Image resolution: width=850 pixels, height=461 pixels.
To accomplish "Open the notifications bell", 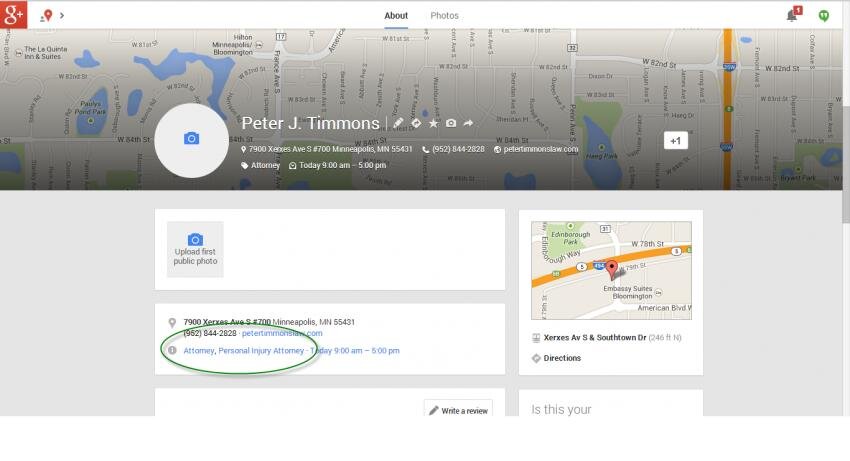I will [x=793, y=15].
